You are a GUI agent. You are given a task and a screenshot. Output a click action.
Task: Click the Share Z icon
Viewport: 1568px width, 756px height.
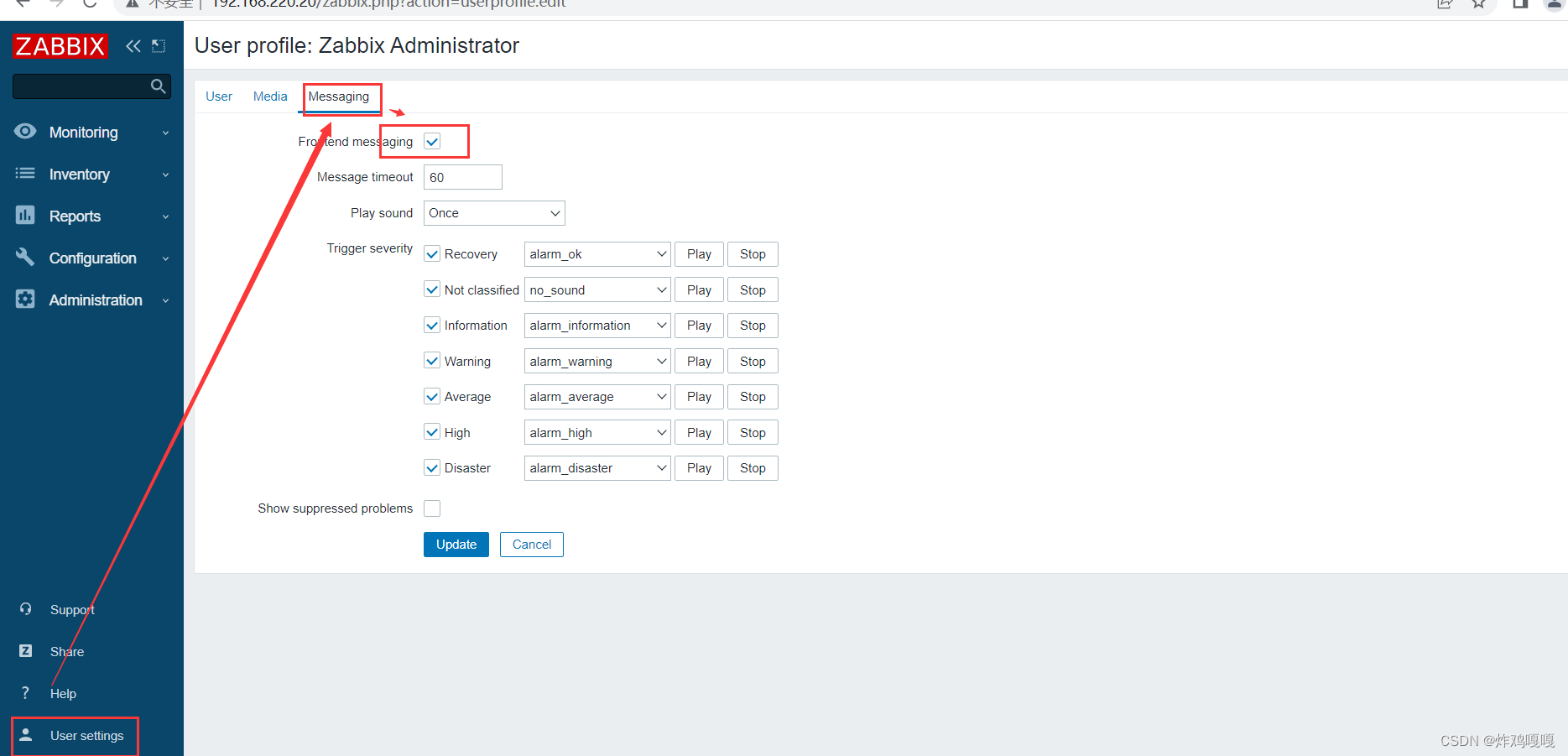(25, 651)
